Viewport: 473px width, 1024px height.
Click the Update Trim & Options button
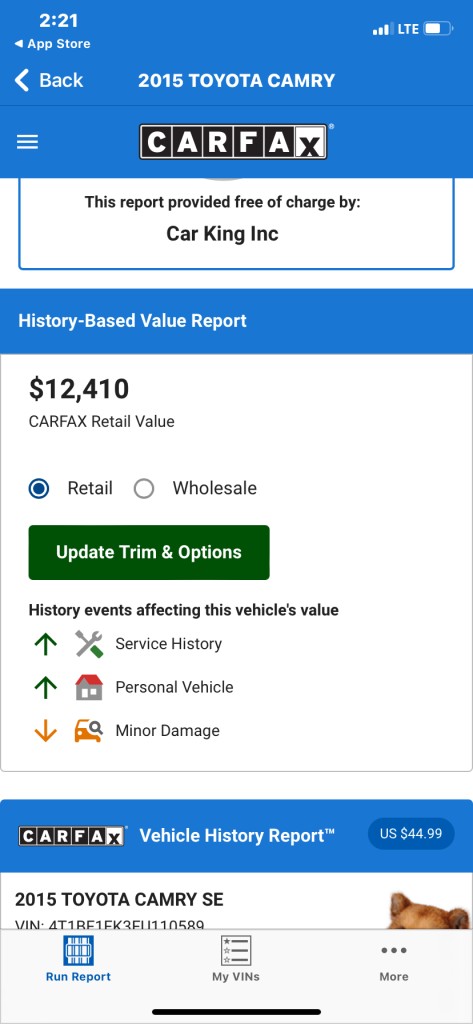click(x=149, y=552)
